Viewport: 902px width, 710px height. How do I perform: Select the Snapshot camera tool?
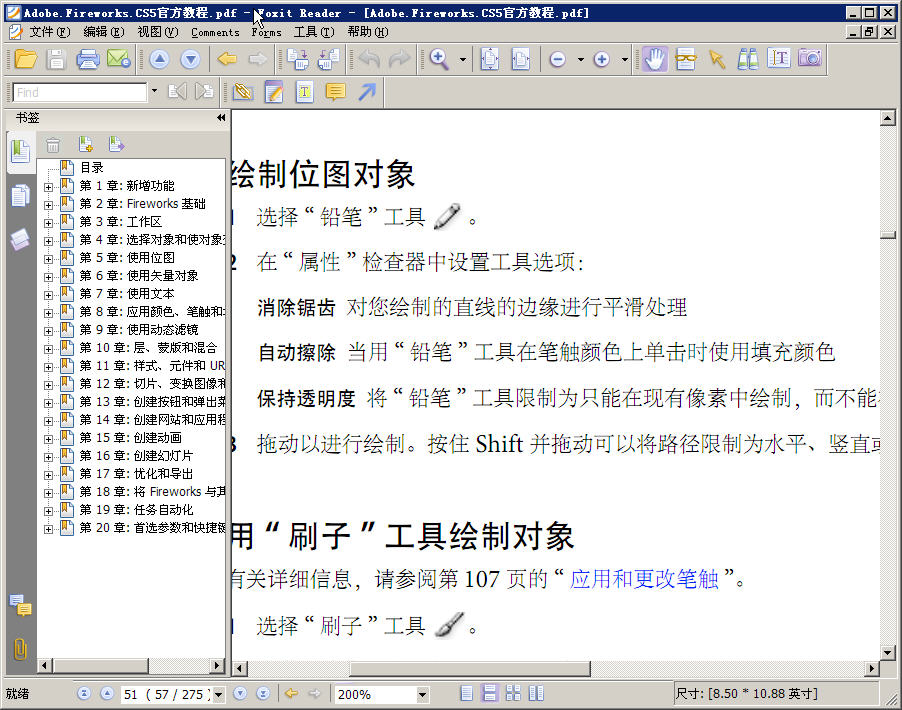(810, 59)
